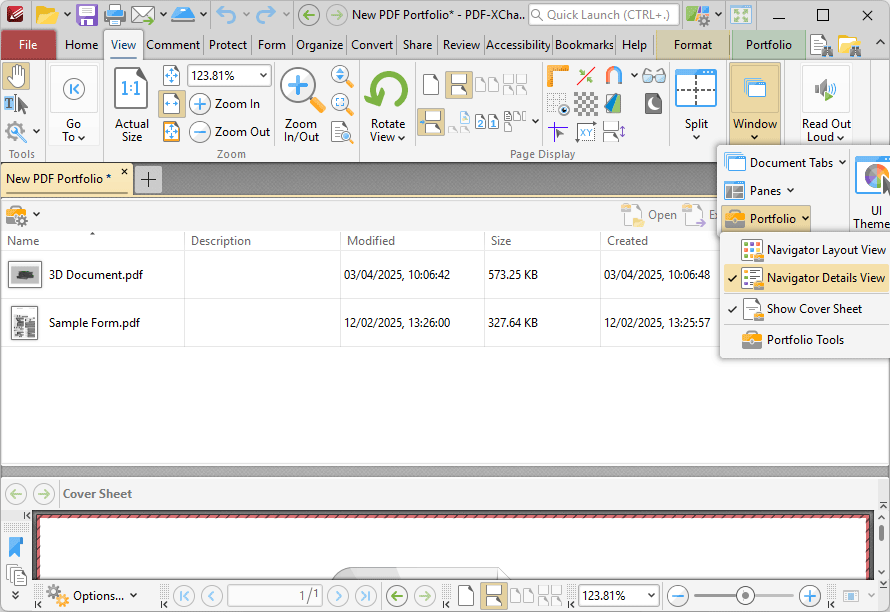Click the Undo arrow icon
Screen dimensions: 890x612
[226, 15]
